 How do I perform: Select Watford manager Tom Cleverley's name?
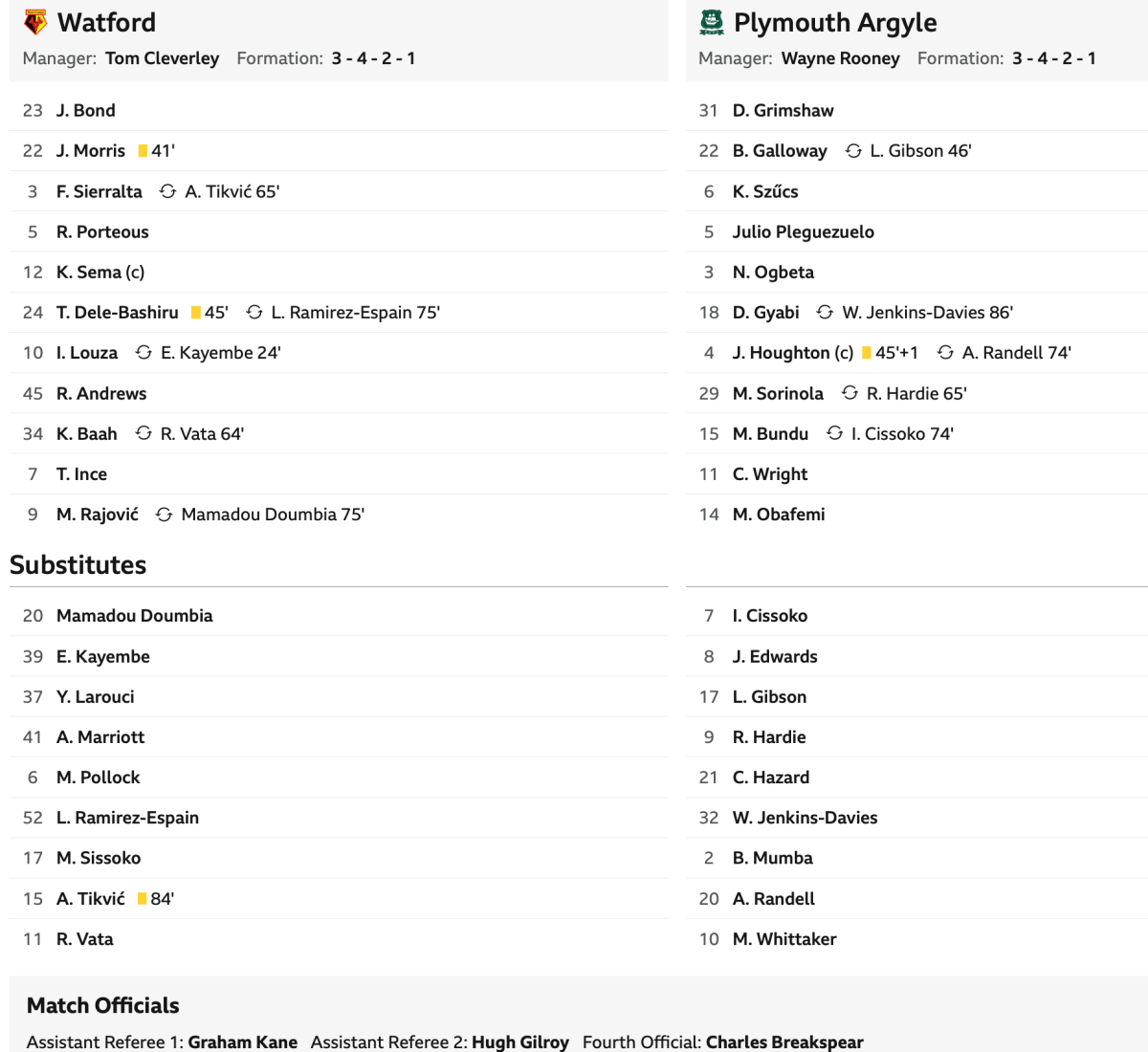pyautogui.click(x=162, y=58)
